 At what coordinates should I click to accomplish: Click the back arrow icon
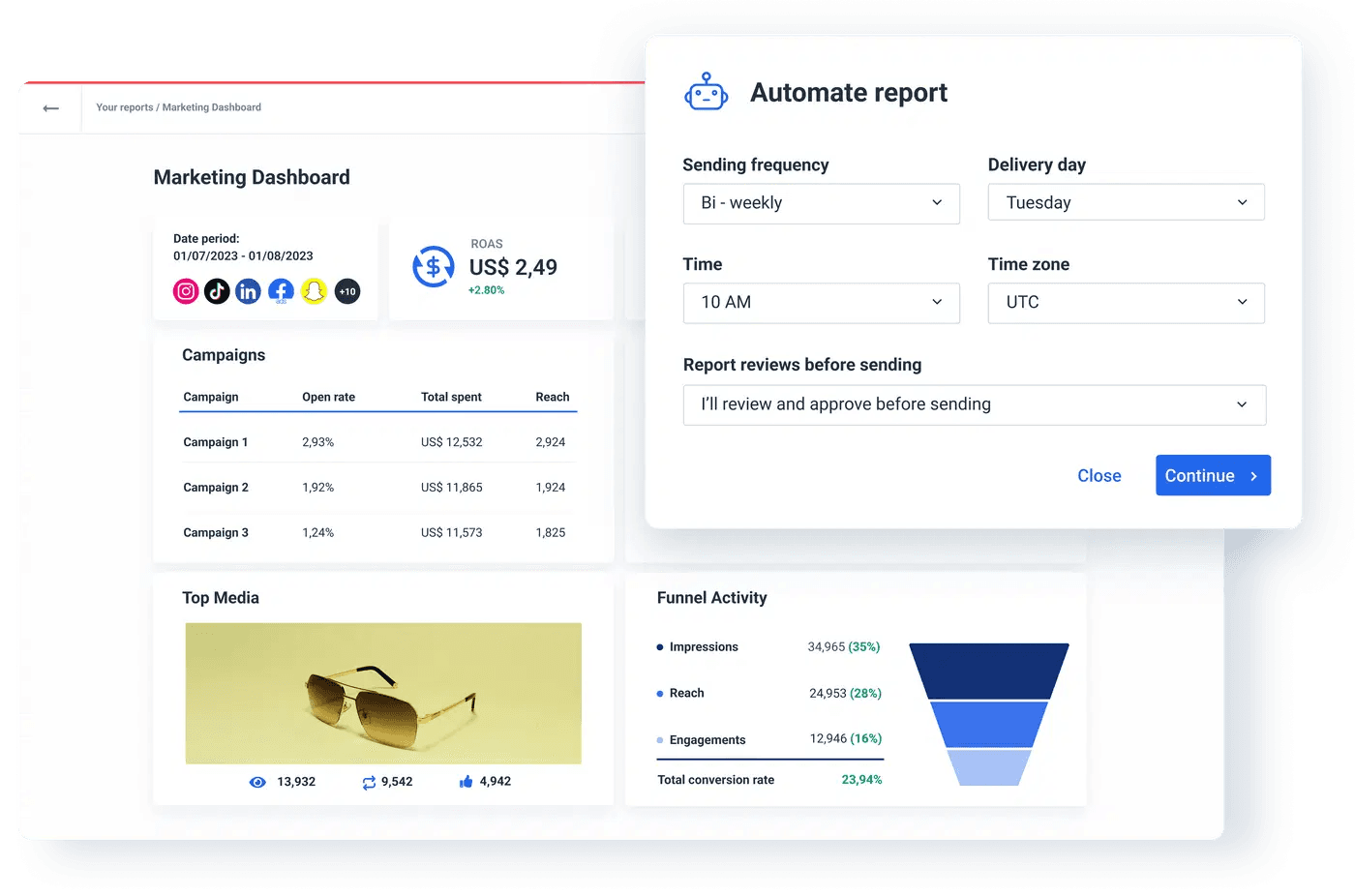point(51,108)
